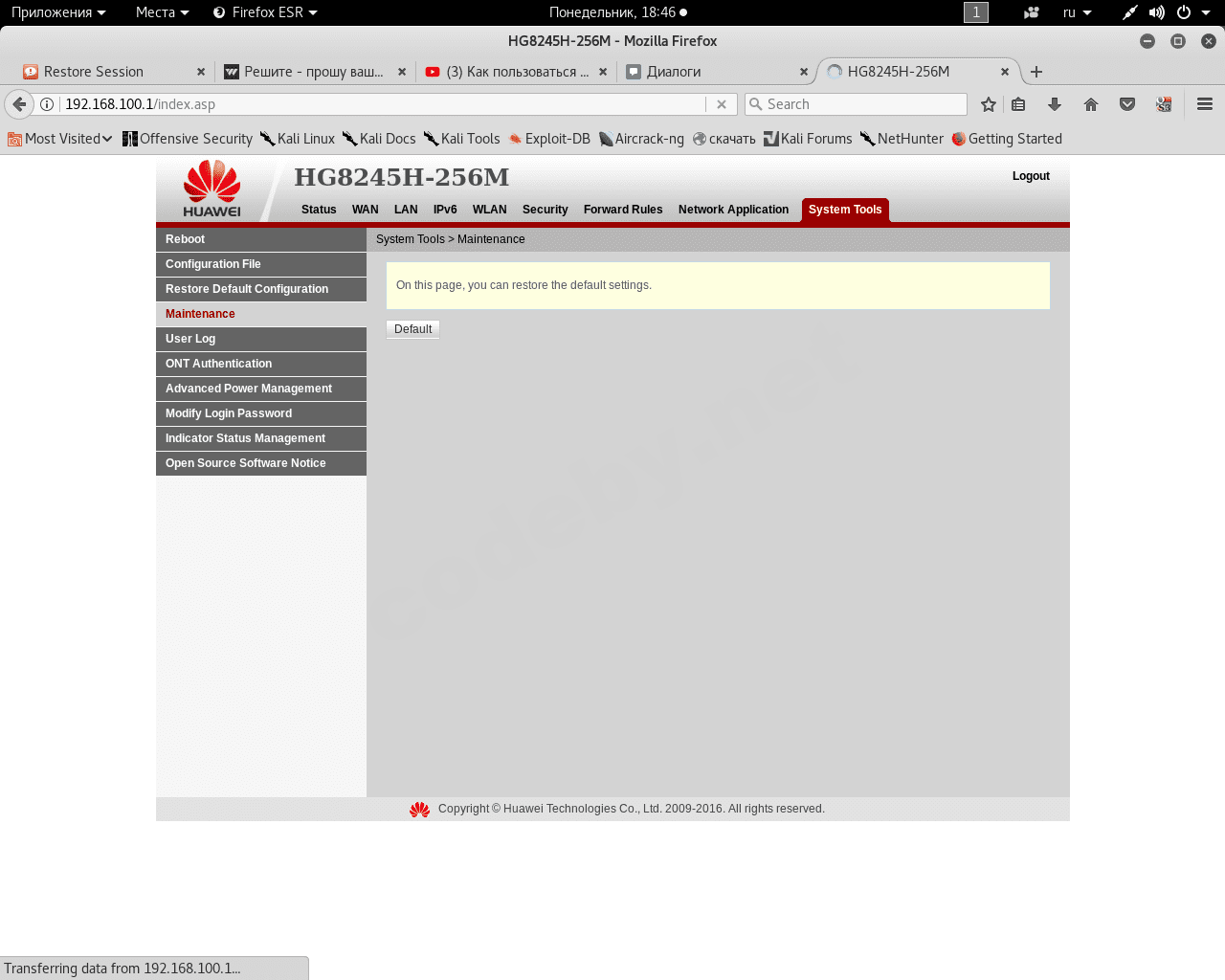1225x980 pixels.
Task: Stop loading with the address bar X
Action: click(x=722, y=104)
